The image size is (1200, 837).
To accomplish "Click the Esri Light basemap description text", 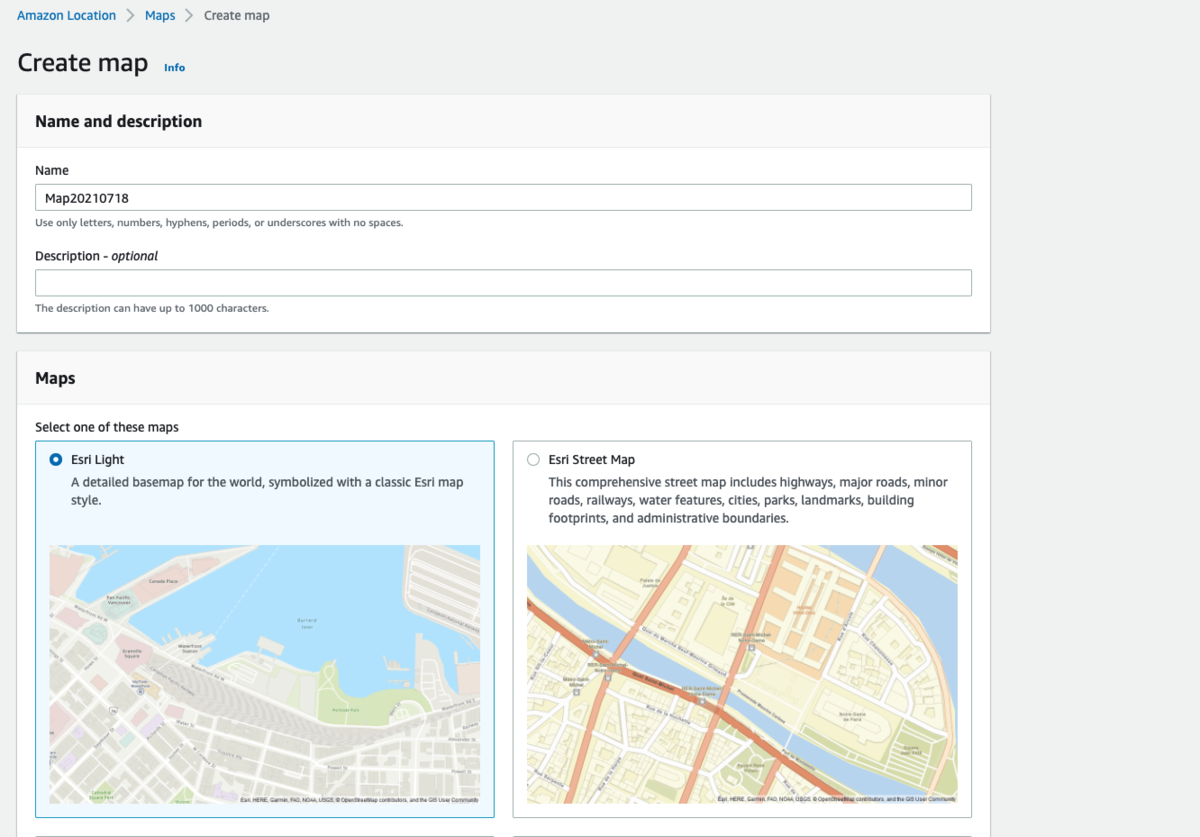I will (267, 491).
